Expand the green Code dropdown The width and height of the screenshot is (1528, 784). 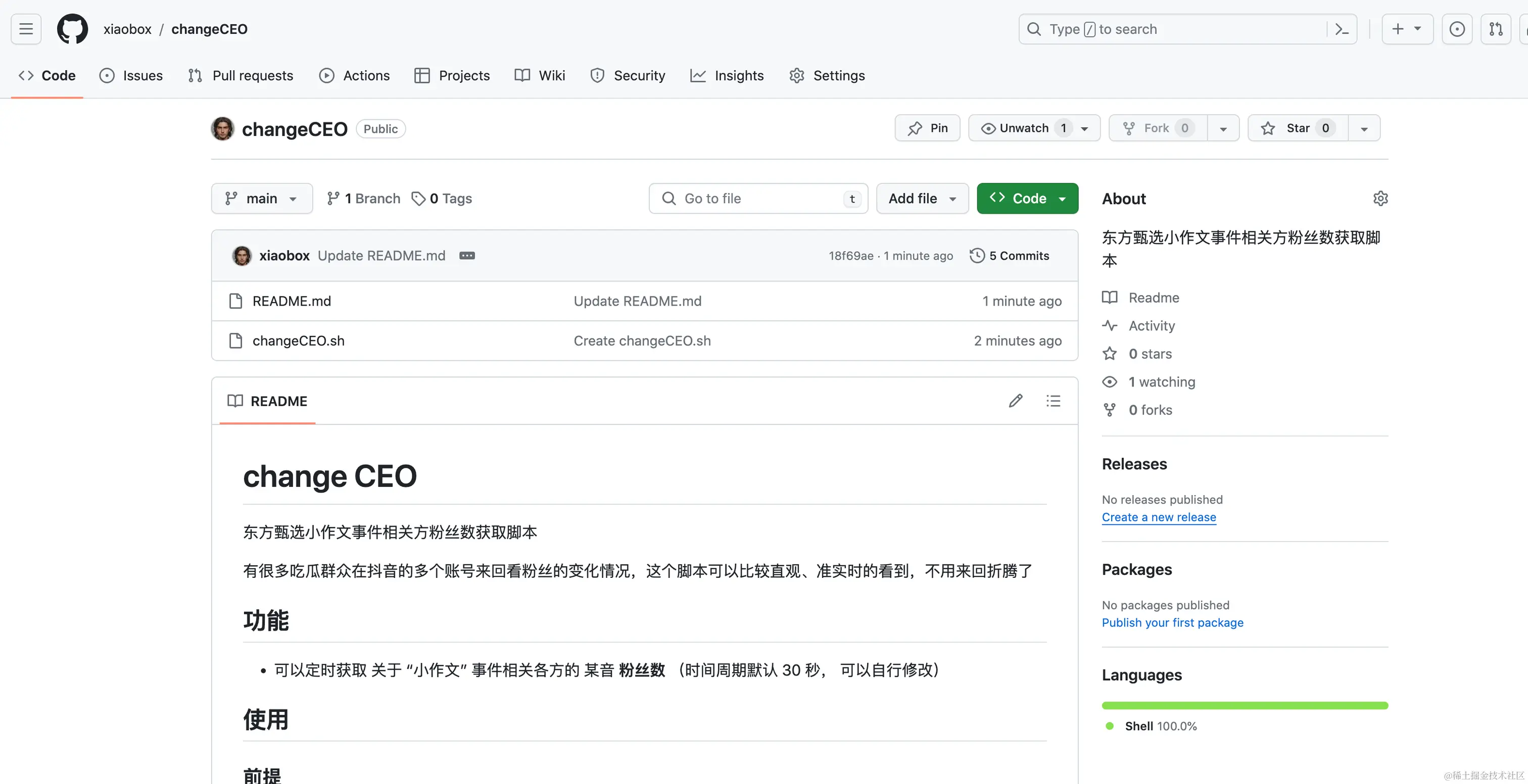click(1027, 199)
